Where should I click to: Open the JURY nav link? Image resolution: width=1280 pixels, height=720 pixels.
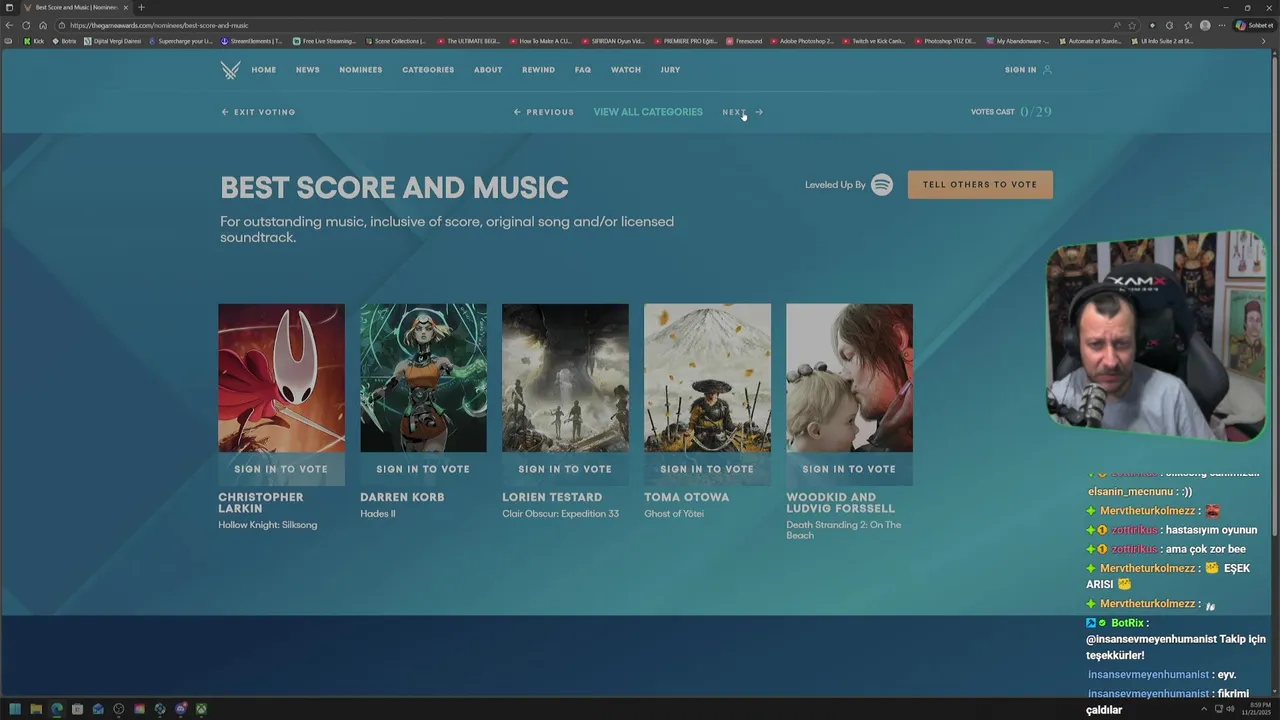670,70
